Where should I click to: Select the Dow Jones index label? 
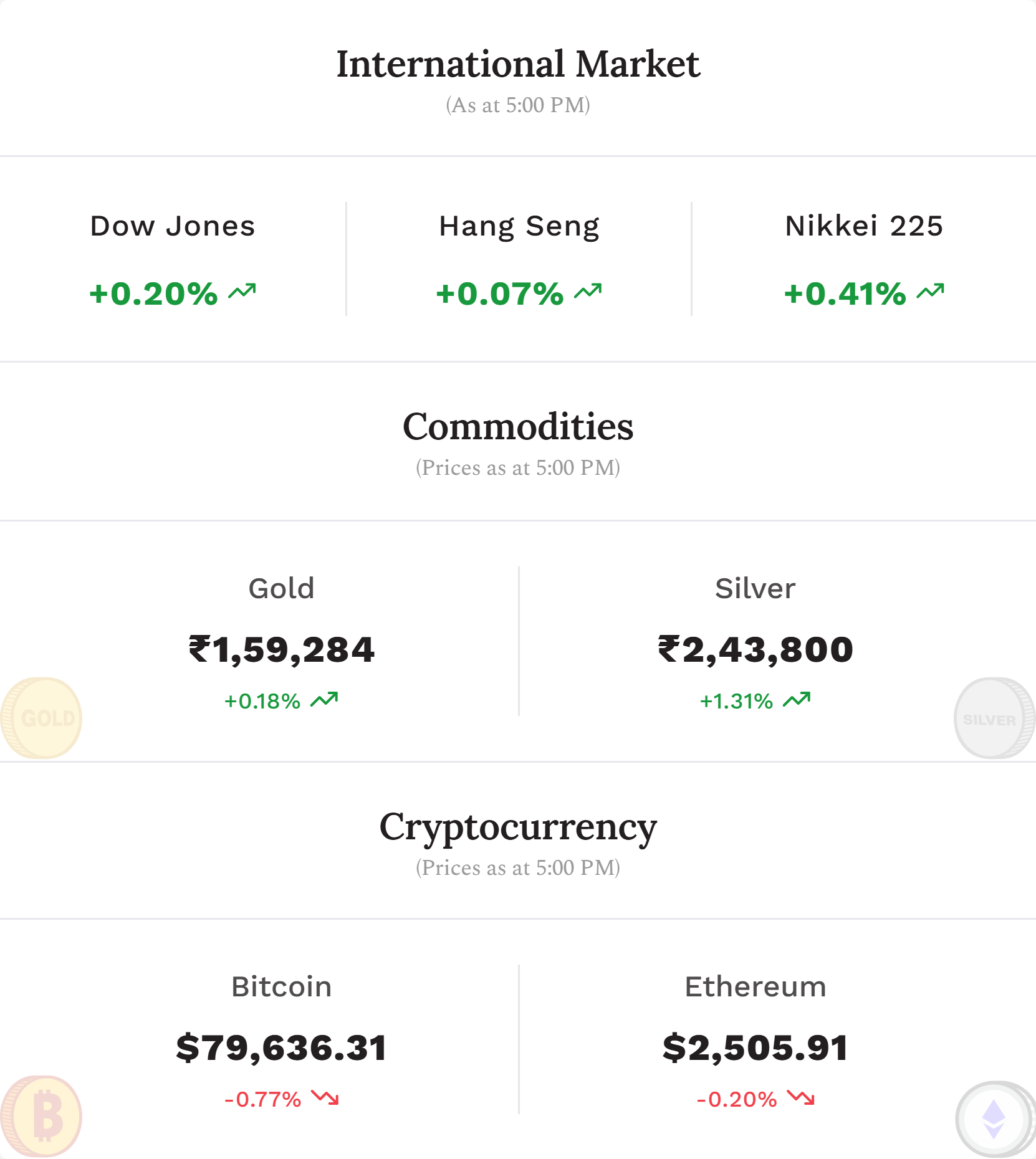(173, 226)
